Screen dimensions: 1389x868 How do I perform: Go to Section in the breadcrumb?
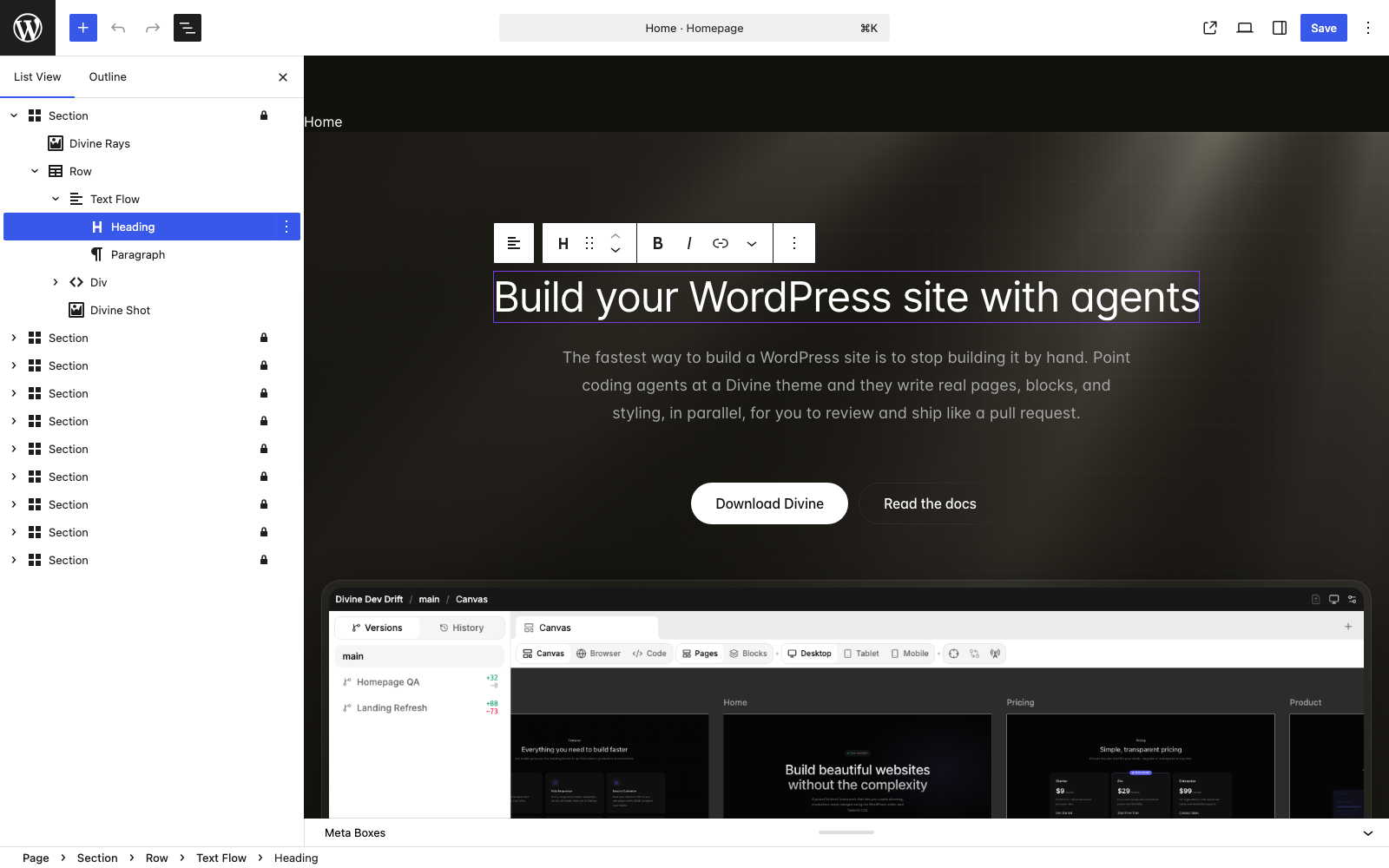click(97, 858)
